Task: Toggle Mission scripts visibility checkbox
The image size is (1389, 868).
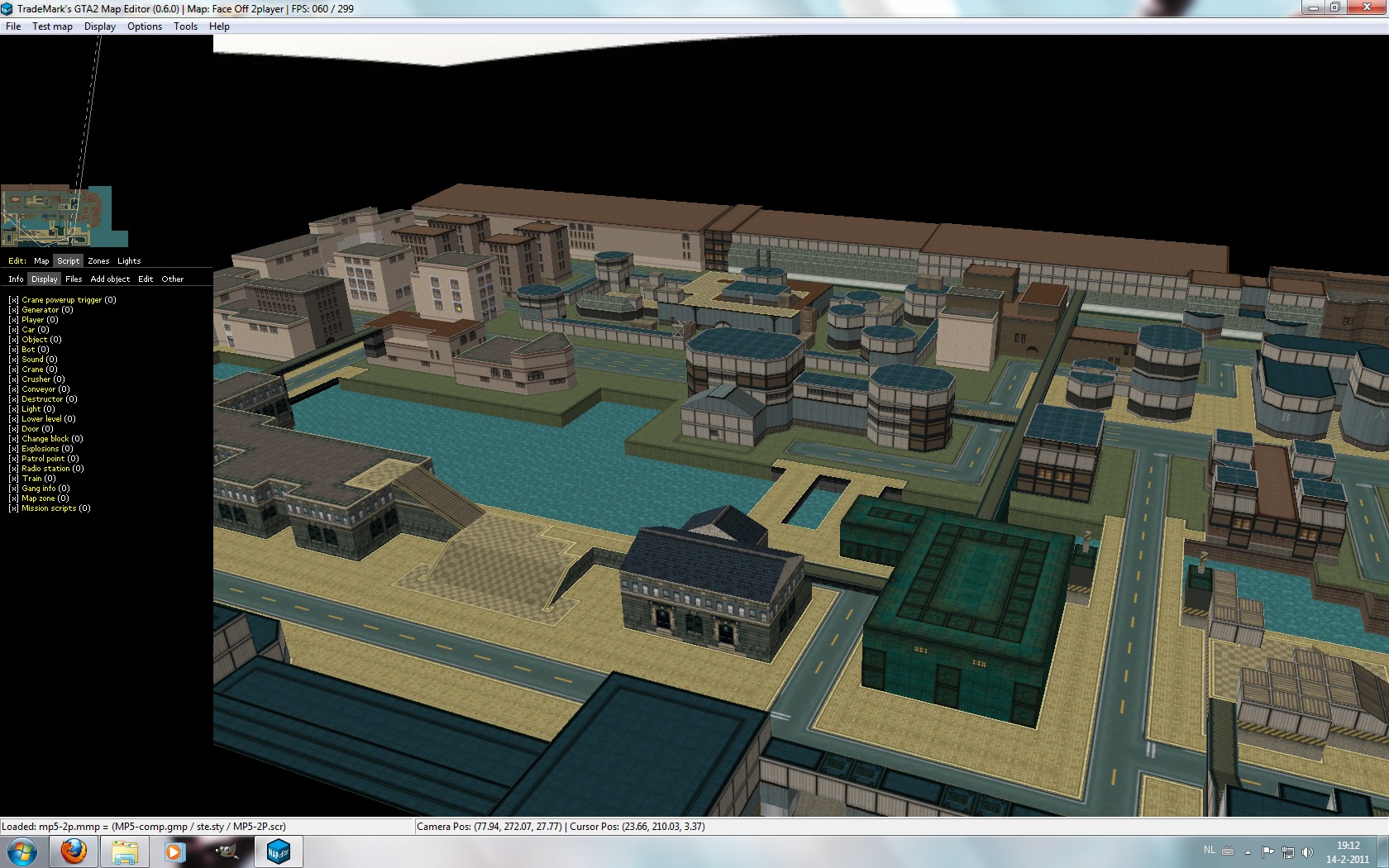Action: (x=14, y=508)
